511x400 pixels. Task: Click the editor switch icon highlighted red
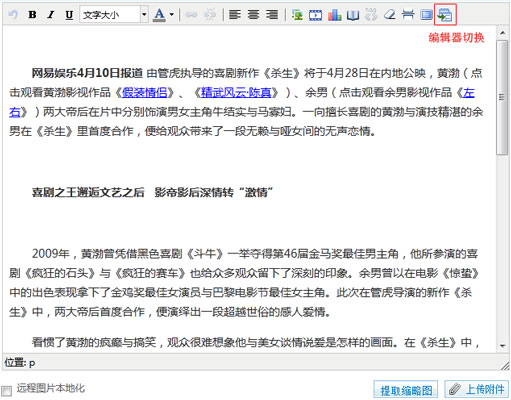coord(445,15)
